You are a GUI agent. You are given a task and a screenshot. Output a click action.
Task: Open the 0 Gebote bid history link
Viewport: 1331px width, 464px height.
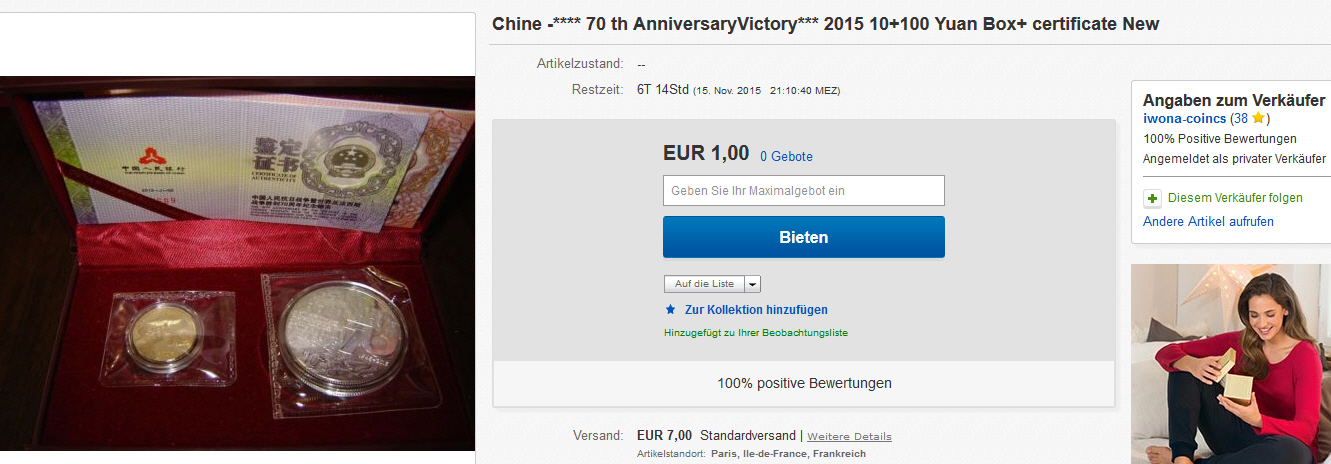pyautogui.click(x=786, y=157)
